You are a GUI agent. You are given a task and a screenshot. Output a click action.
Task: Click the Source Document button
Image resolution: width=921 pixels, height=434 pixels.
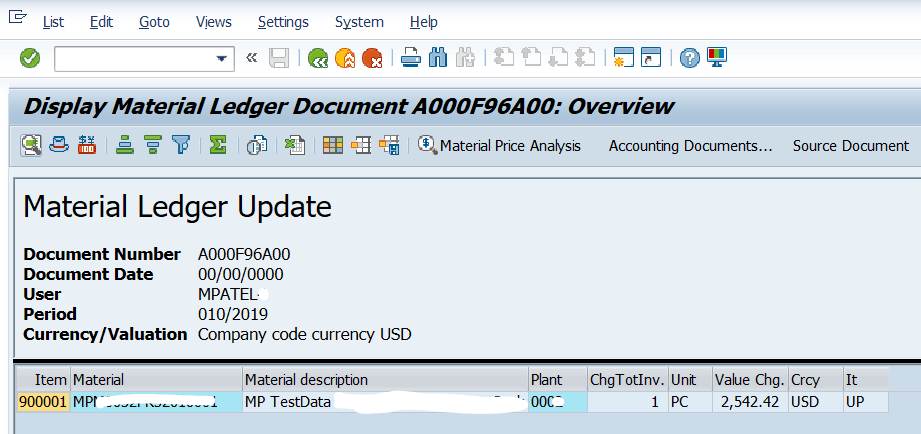(x=850, y=146)
